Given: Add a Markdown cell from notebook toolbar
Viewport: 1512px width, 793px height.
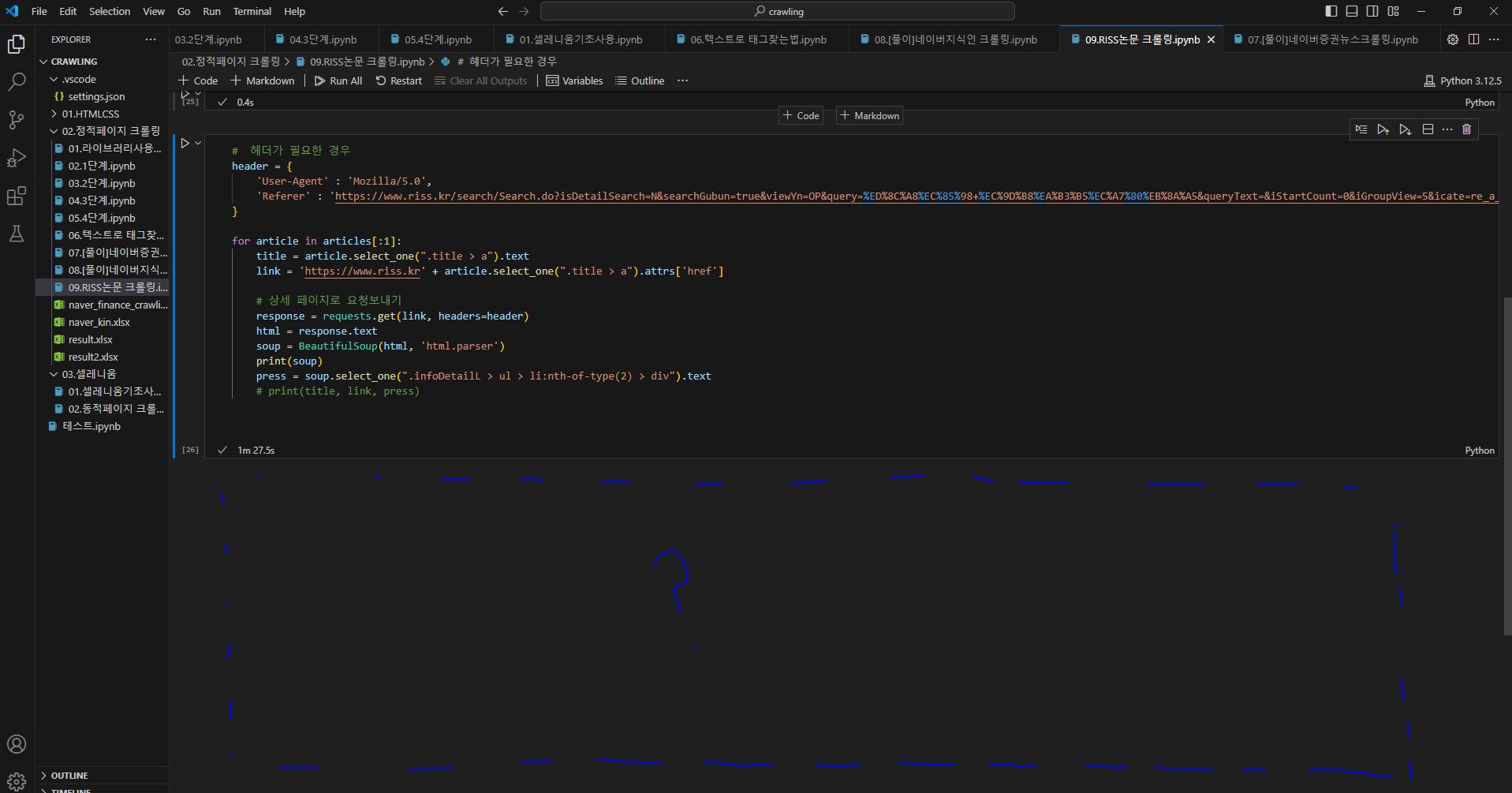Looking at the screenshot, I should tap(263, 80).
